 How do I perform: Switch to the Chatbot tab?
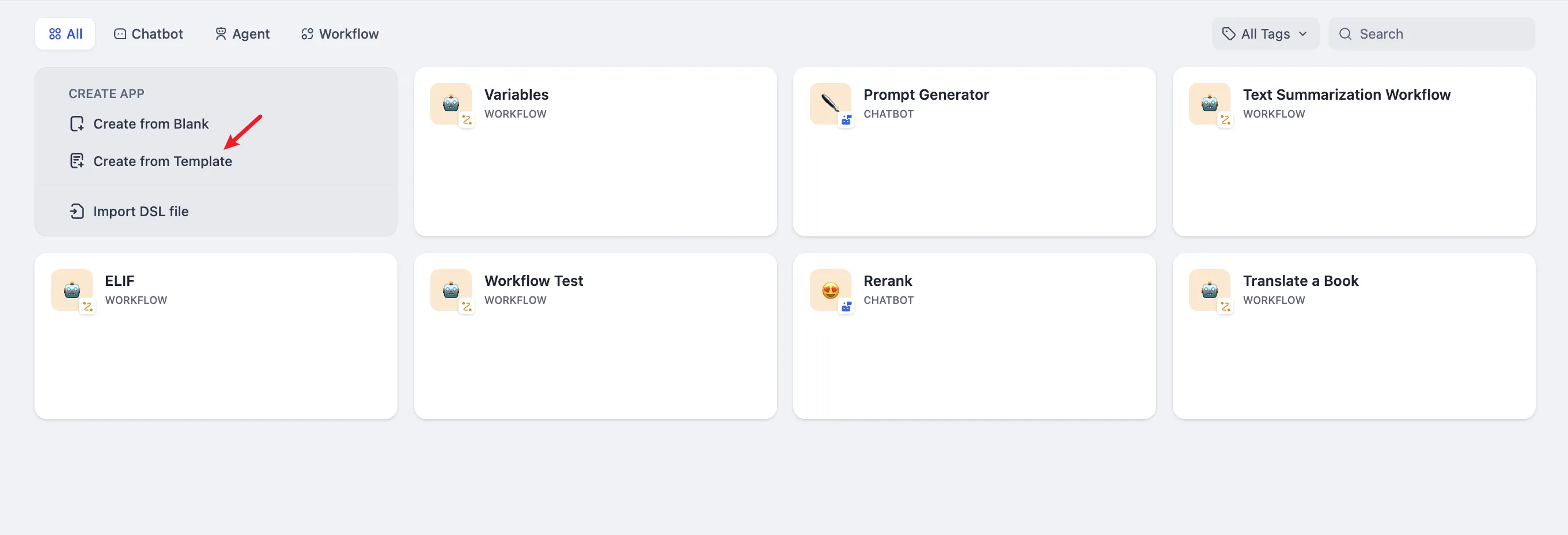tap(149, 34)
